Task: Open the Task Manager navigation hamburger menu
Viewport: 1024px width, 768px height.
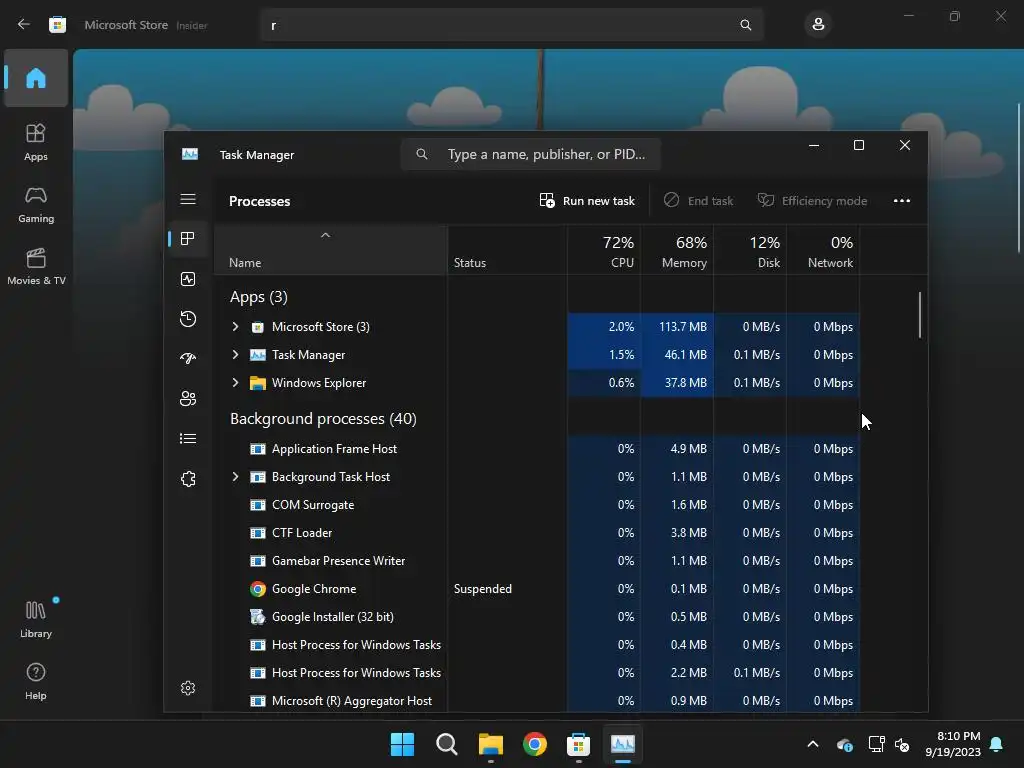Action: click(x=187, y=199)
